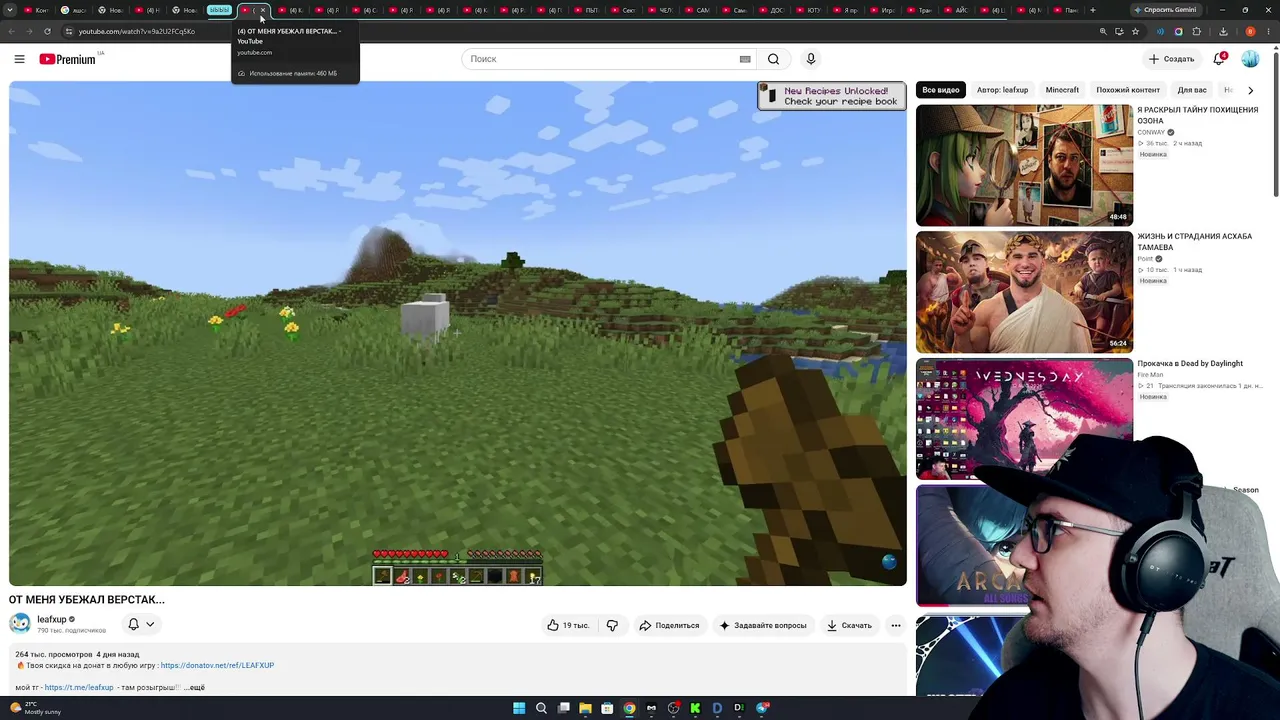
Task: Open the browser tab search dropdown
Action: (x=11, y=10)
